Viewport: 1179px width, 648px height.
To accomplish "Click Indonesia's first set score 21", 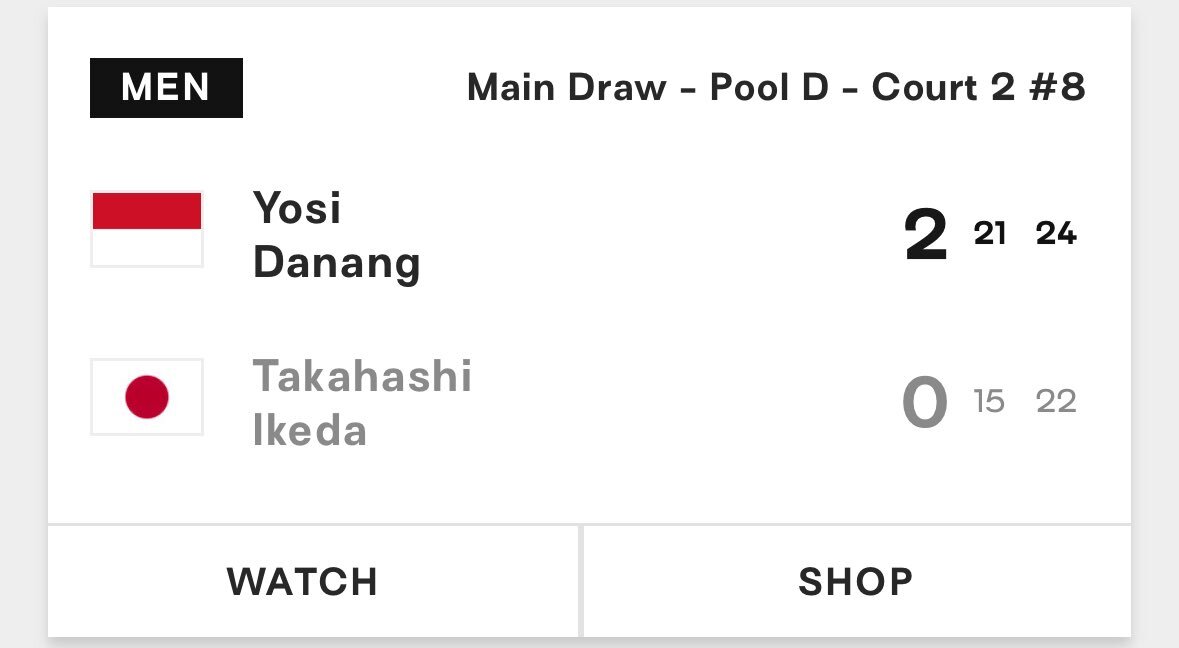I will (990, 234).
